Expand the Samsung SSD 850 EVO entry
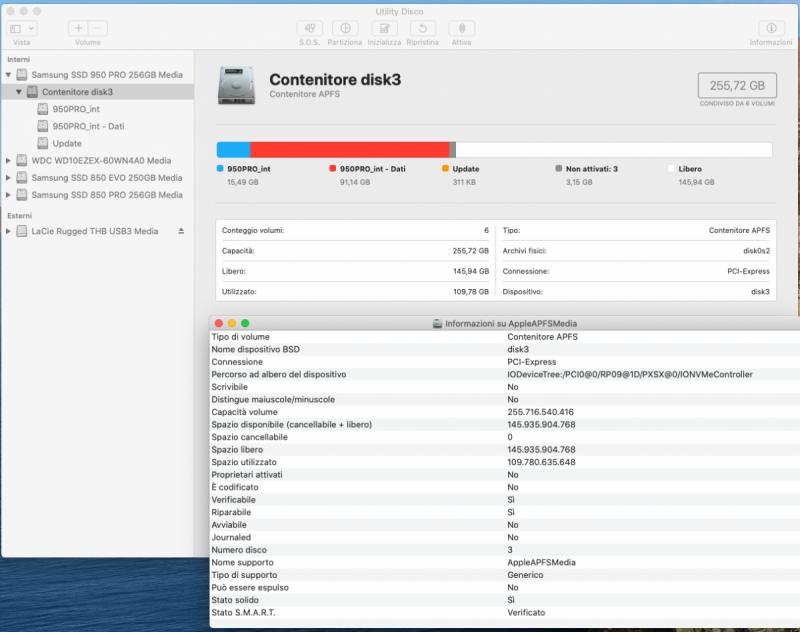 (x=9, y=177)
